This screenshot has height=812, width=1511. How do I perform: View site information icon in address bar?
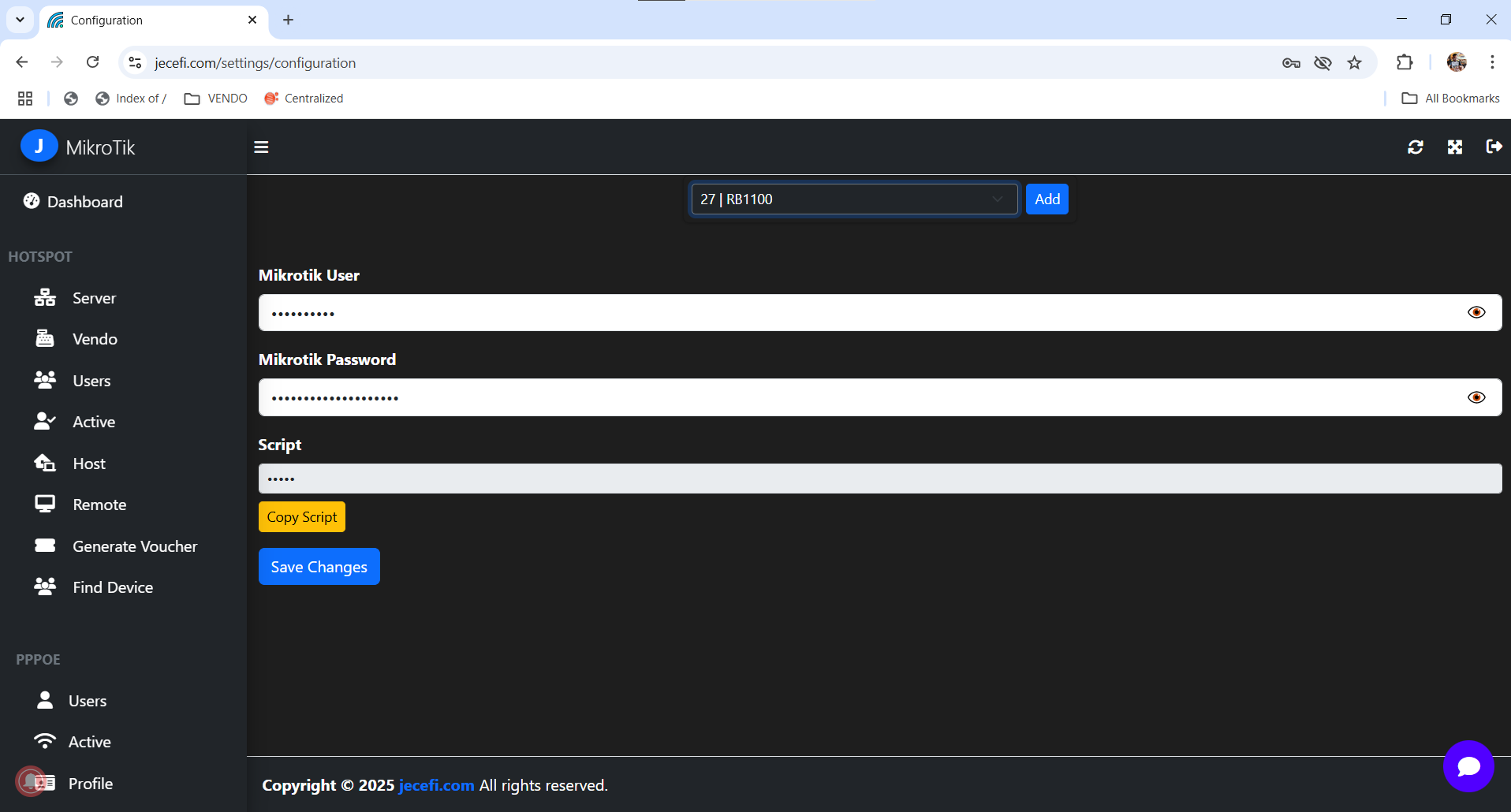tap(135, 62)
